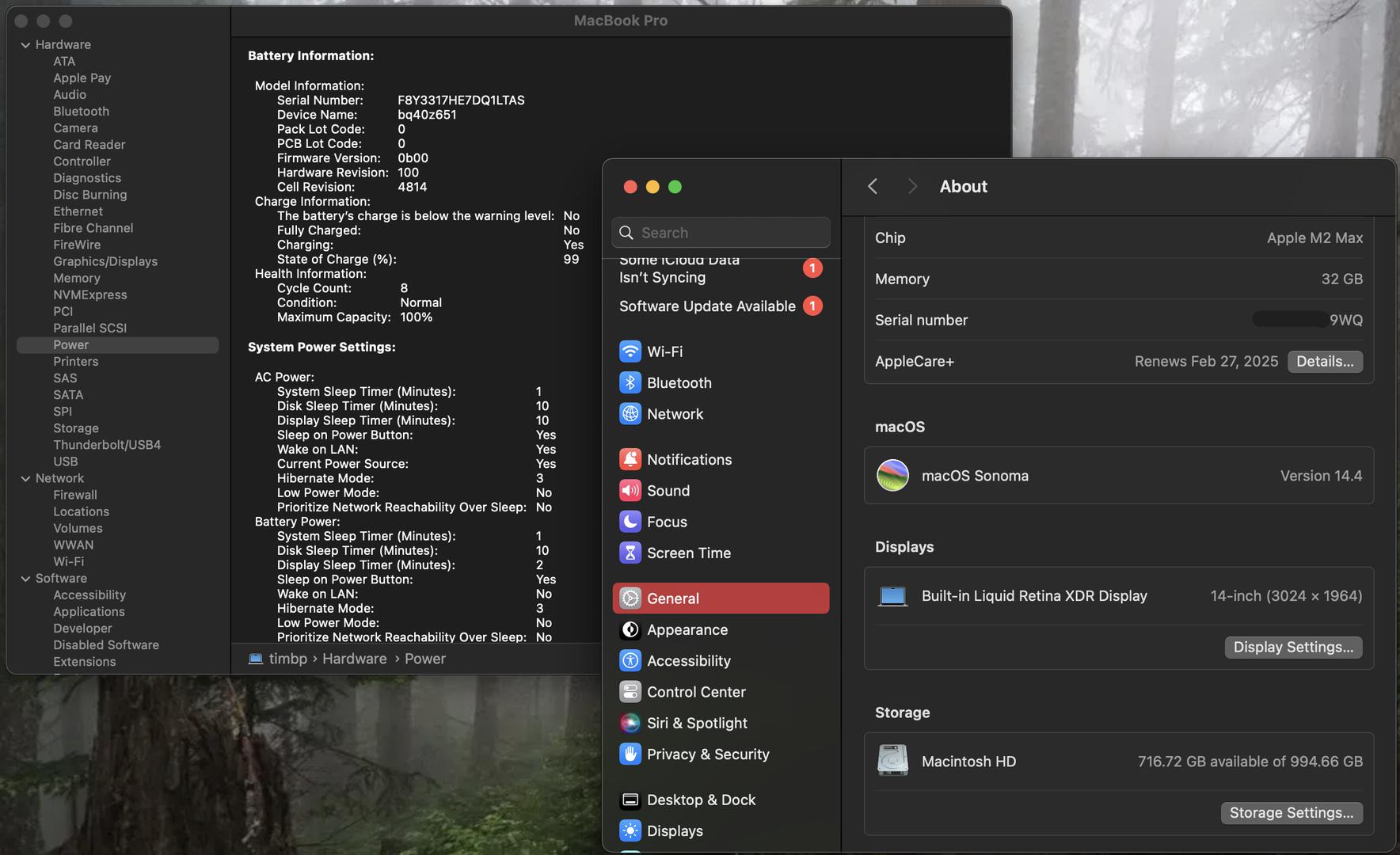1400x855 pixels.
Task: Click the Notifications bell icon
Action: 630,459
